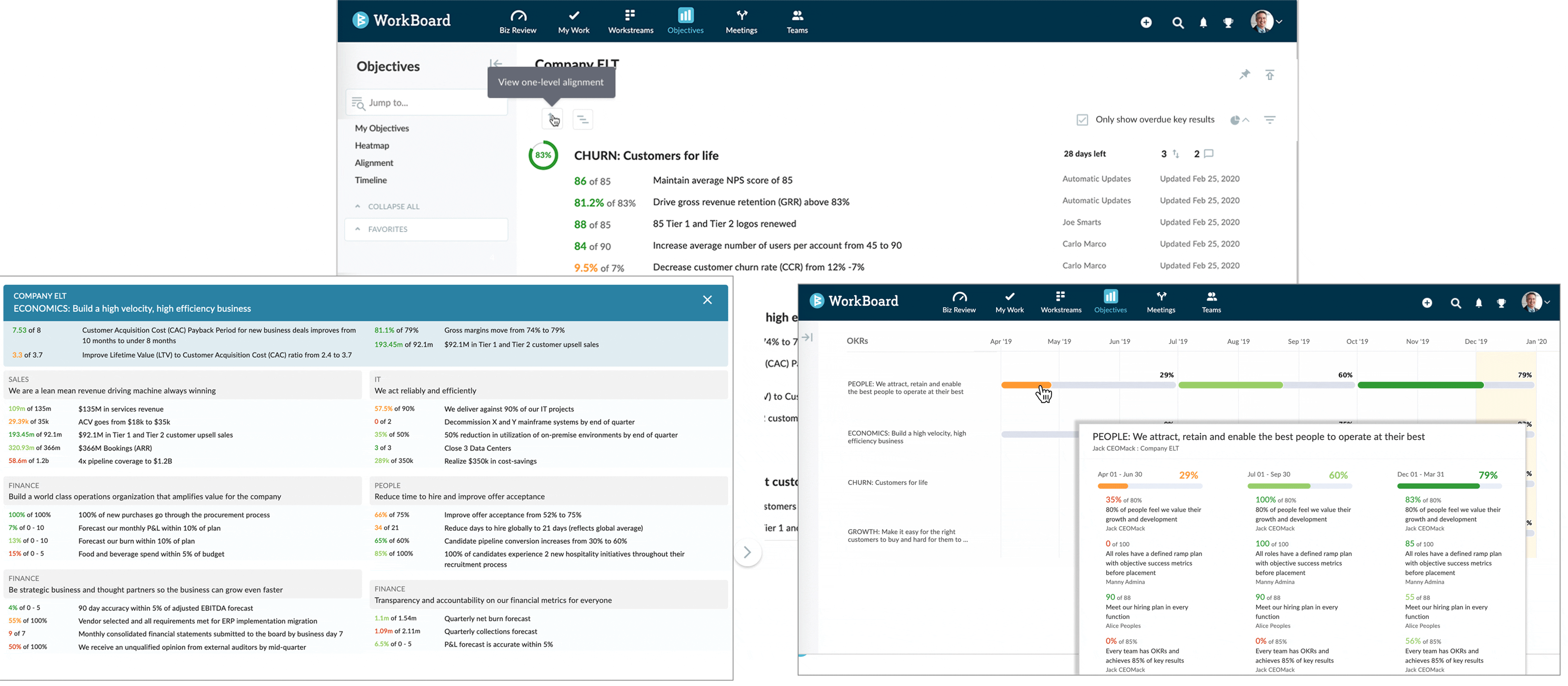The width and height of the screenshot is (1568, 686).
Task: Click the plus add icon in timeline window
Action: point(1427,303)
